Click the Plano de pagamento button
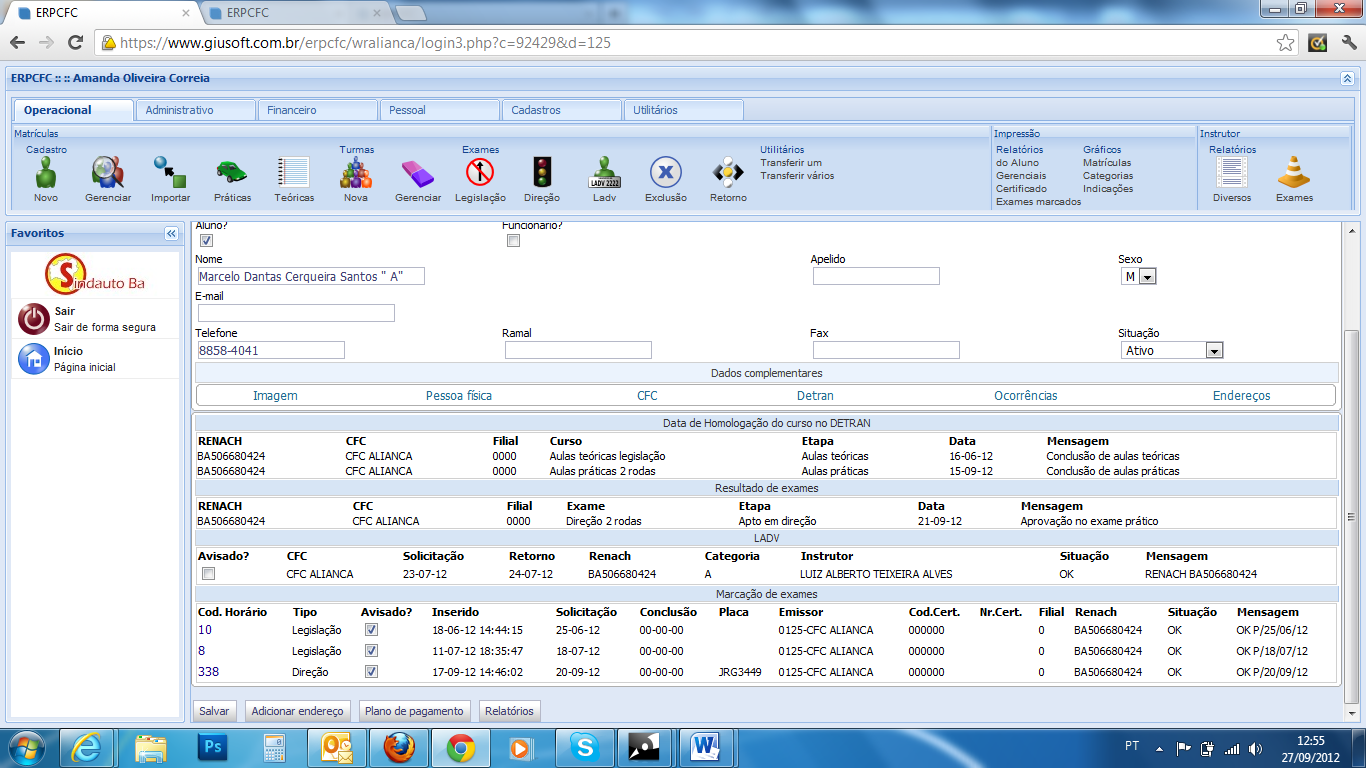The height and width of the screenshot is (768, 1366). pyautogui.click(x=415, y=711)
